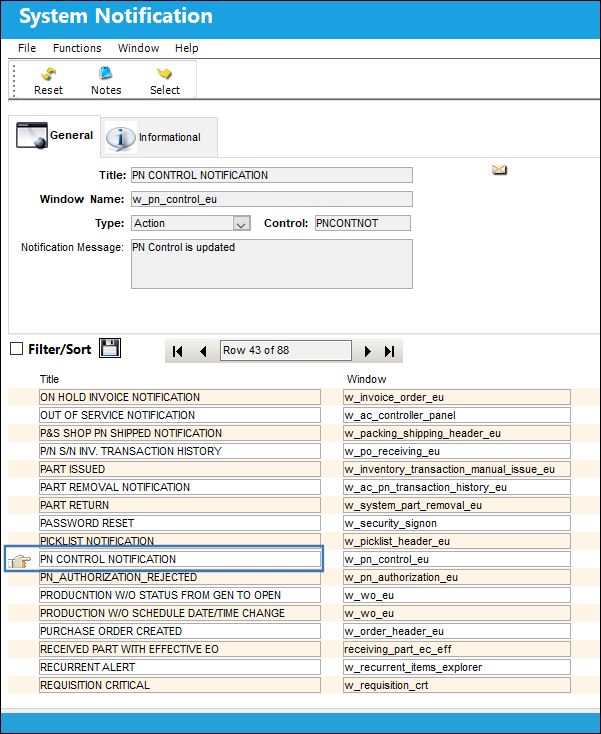Click the envelope email icon
Viewport: 601px width, 734px height.
pos(499,169)
